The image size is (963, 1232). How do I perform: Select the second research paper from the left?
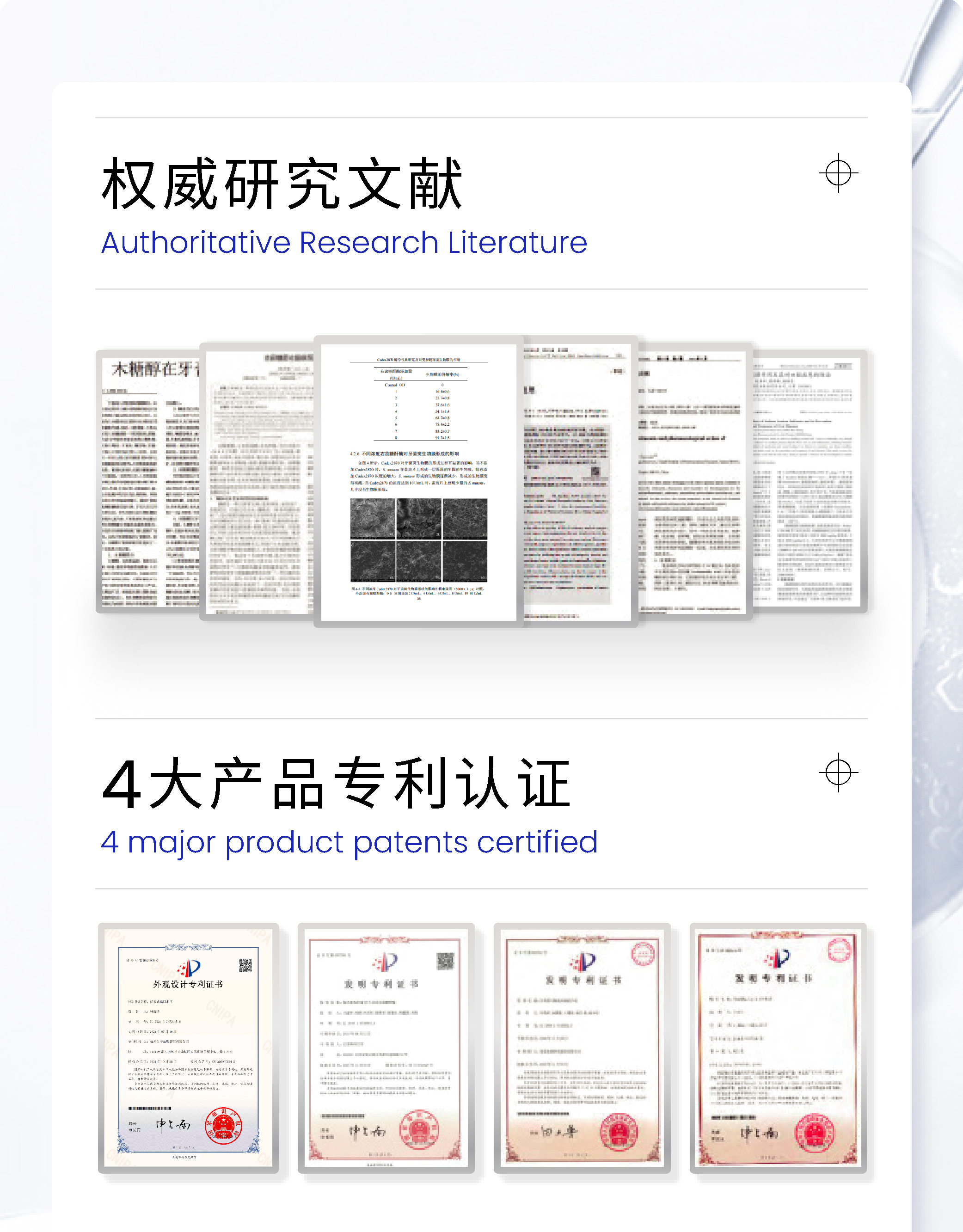pyautogui.click(x=257, y=481)
